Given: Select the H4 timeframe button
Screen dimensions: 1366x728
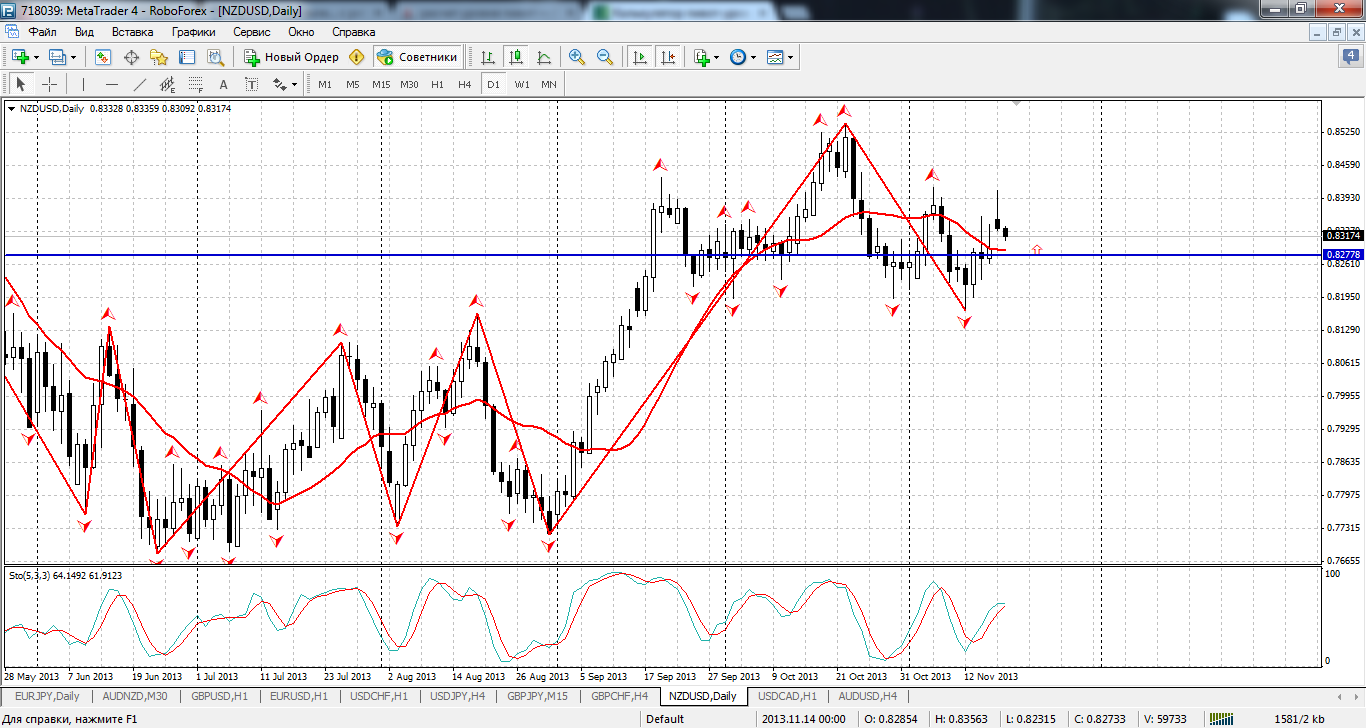Looking at the screenshot, I should (x=464, y=84).
